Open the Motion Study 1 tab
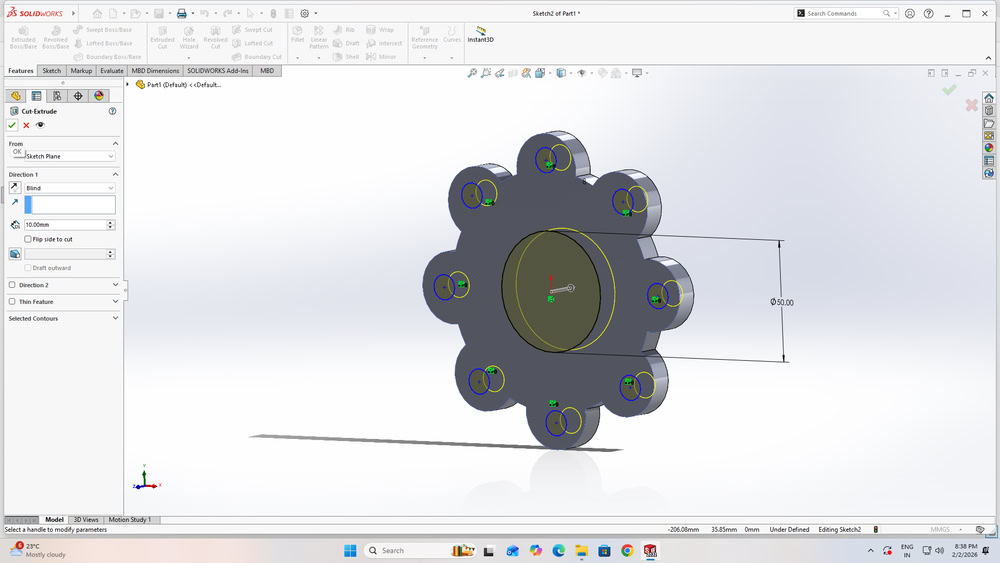1000x563 pixels. [x=129, y=520]
